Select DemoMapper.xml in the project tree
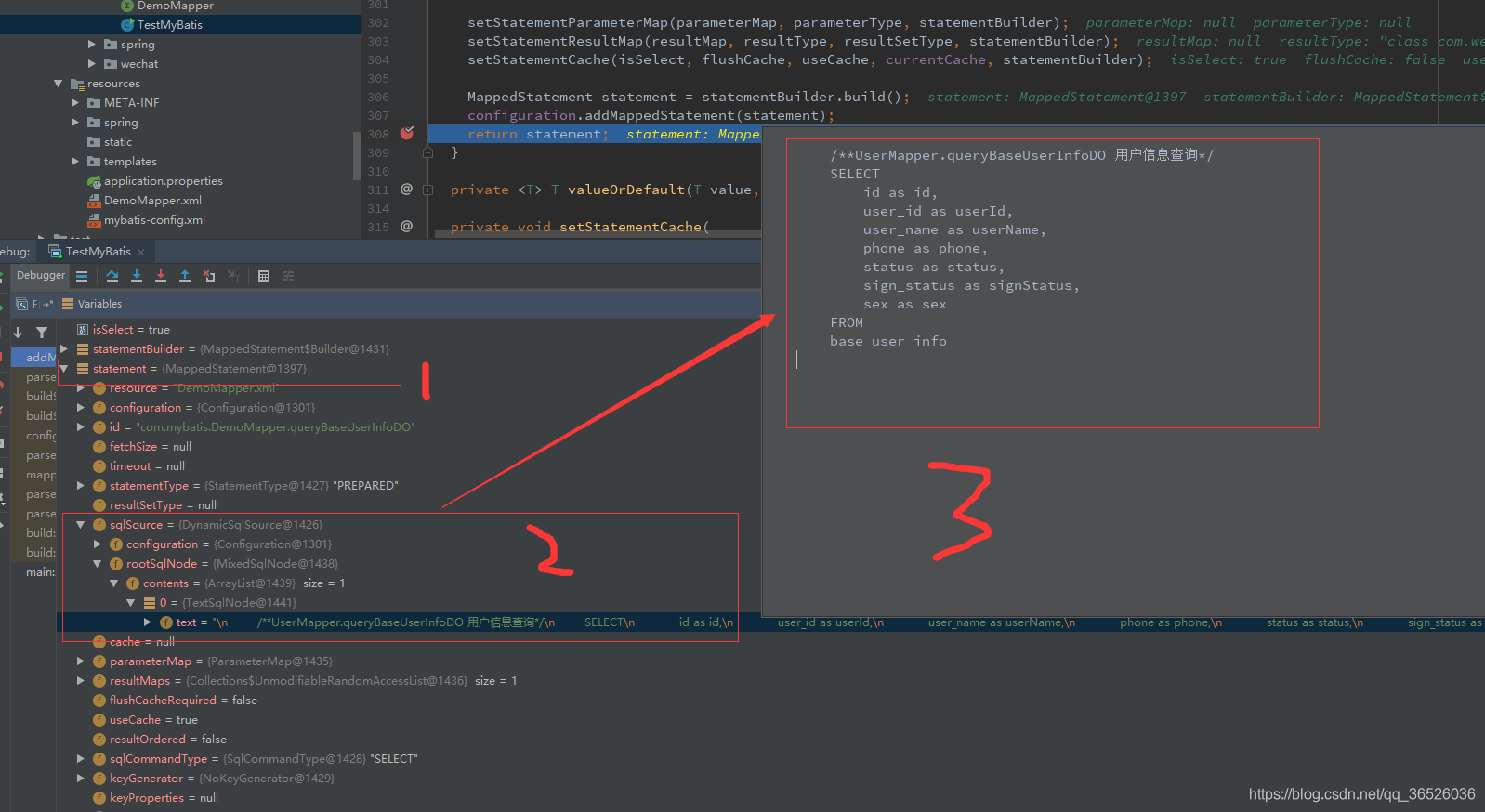Screen dimensions: 1485x812 click(x=152, y=201)
